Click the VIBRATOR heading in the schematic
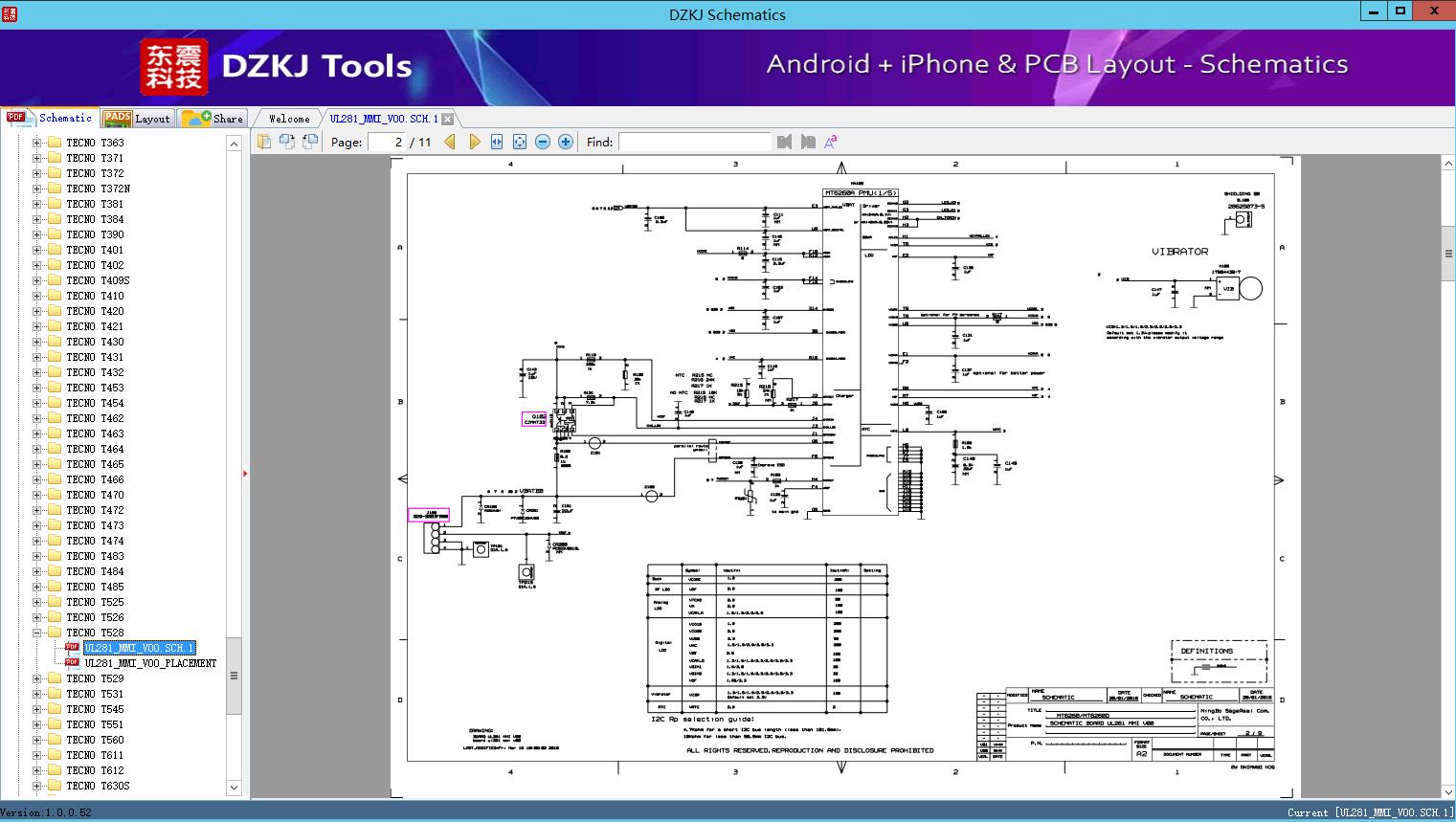This screenshot has height=822, width=1456. tap(1179, 252)
